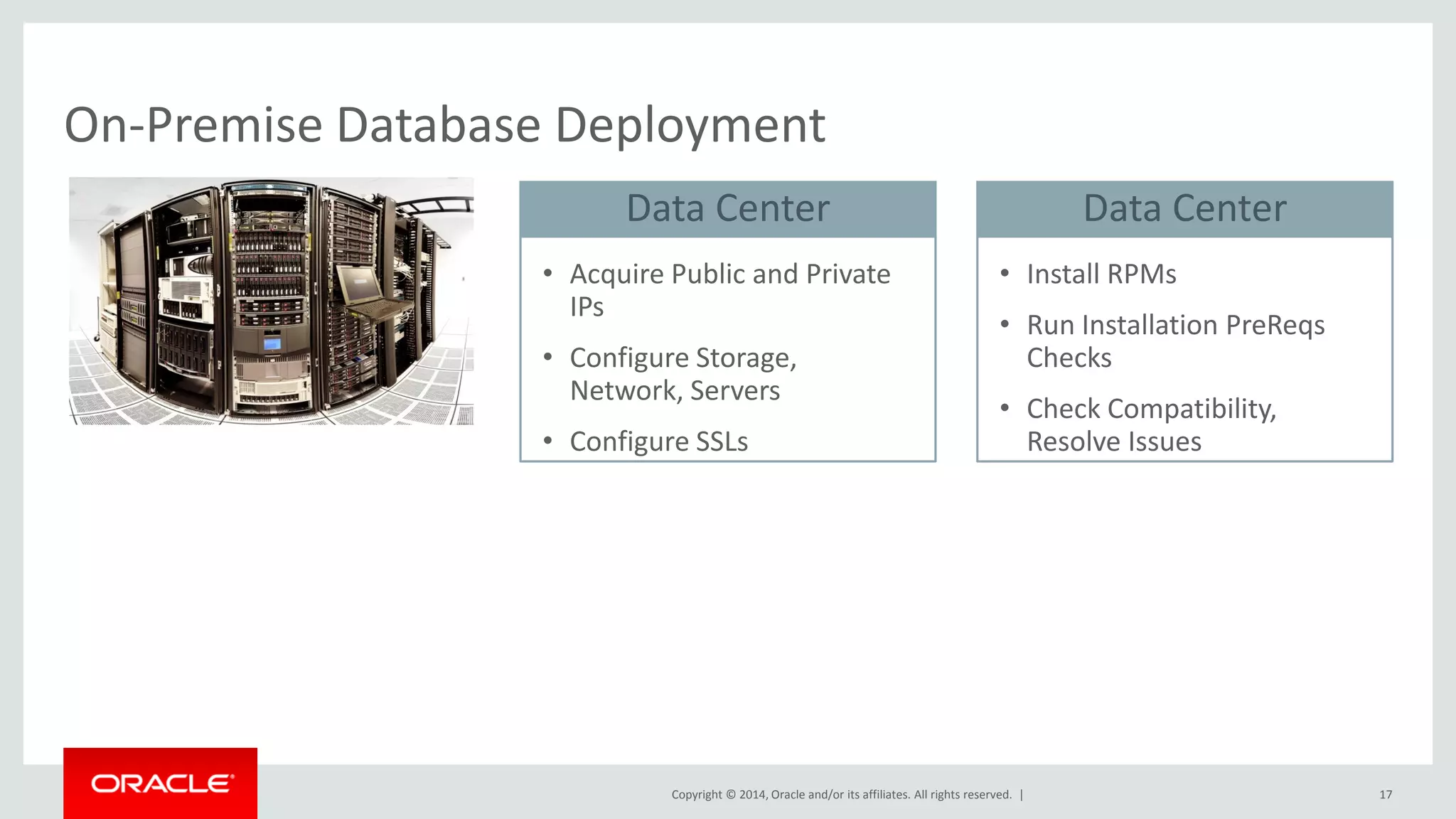Click the Data Center header above Install RPMs
Image resolution: width=1456 pixels, height=819 pixels.
click(x=1184, y=209)
